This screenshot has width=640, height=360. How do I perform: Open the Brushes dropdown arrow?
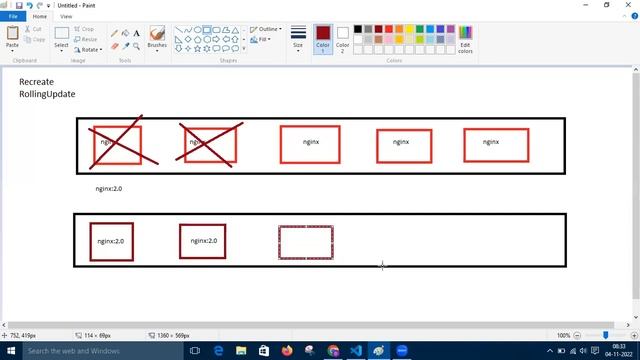(x=157, y=51)
